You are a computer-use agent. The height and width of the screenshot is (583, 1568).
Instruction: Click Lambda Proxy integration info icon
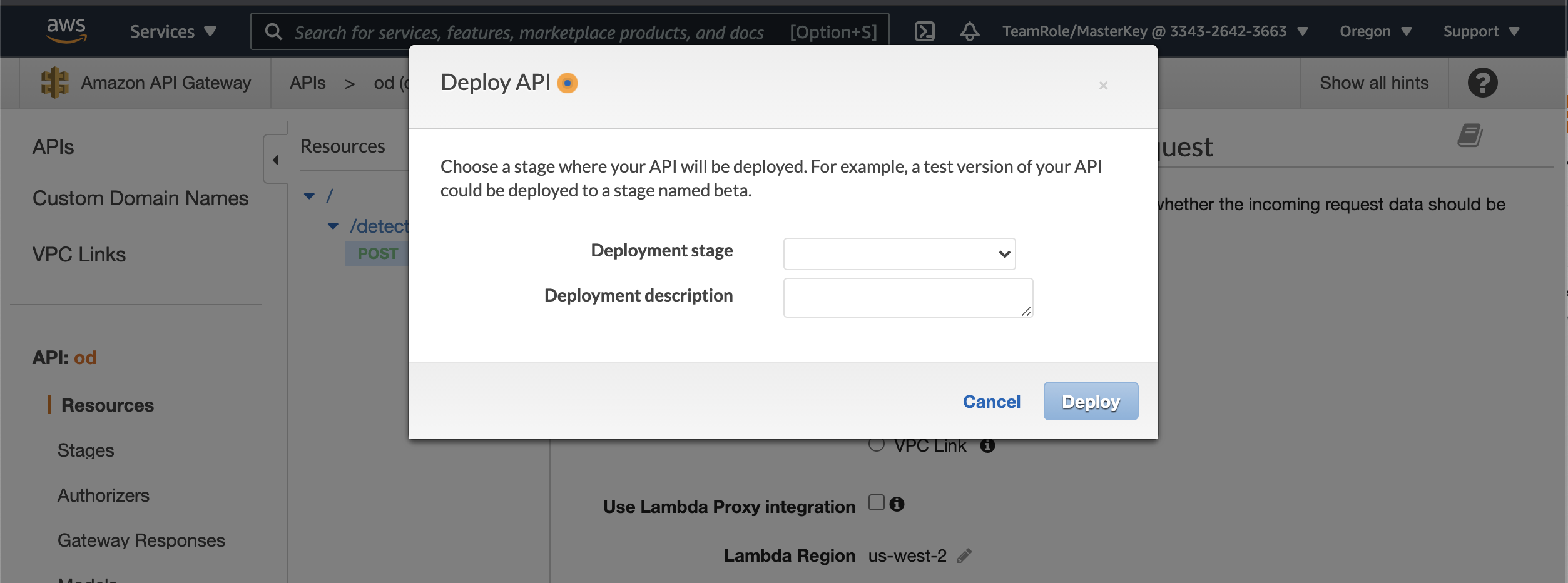[x=897, y=504]
